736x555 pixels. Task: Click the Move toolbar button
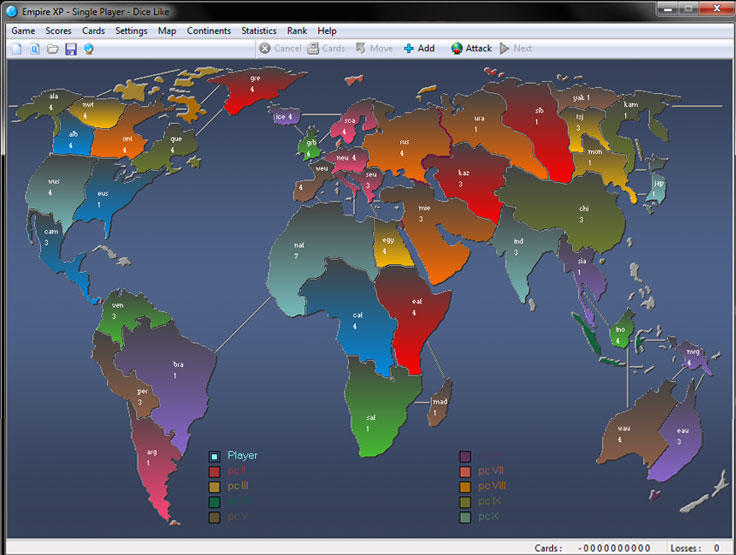pyautogui.click(x=373, y=48)
